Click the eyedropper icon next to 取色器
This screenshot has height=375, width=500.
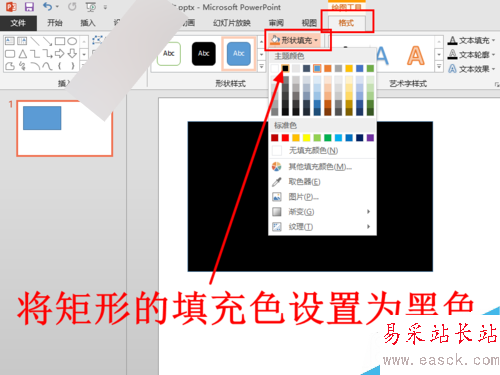coord(277,182)
